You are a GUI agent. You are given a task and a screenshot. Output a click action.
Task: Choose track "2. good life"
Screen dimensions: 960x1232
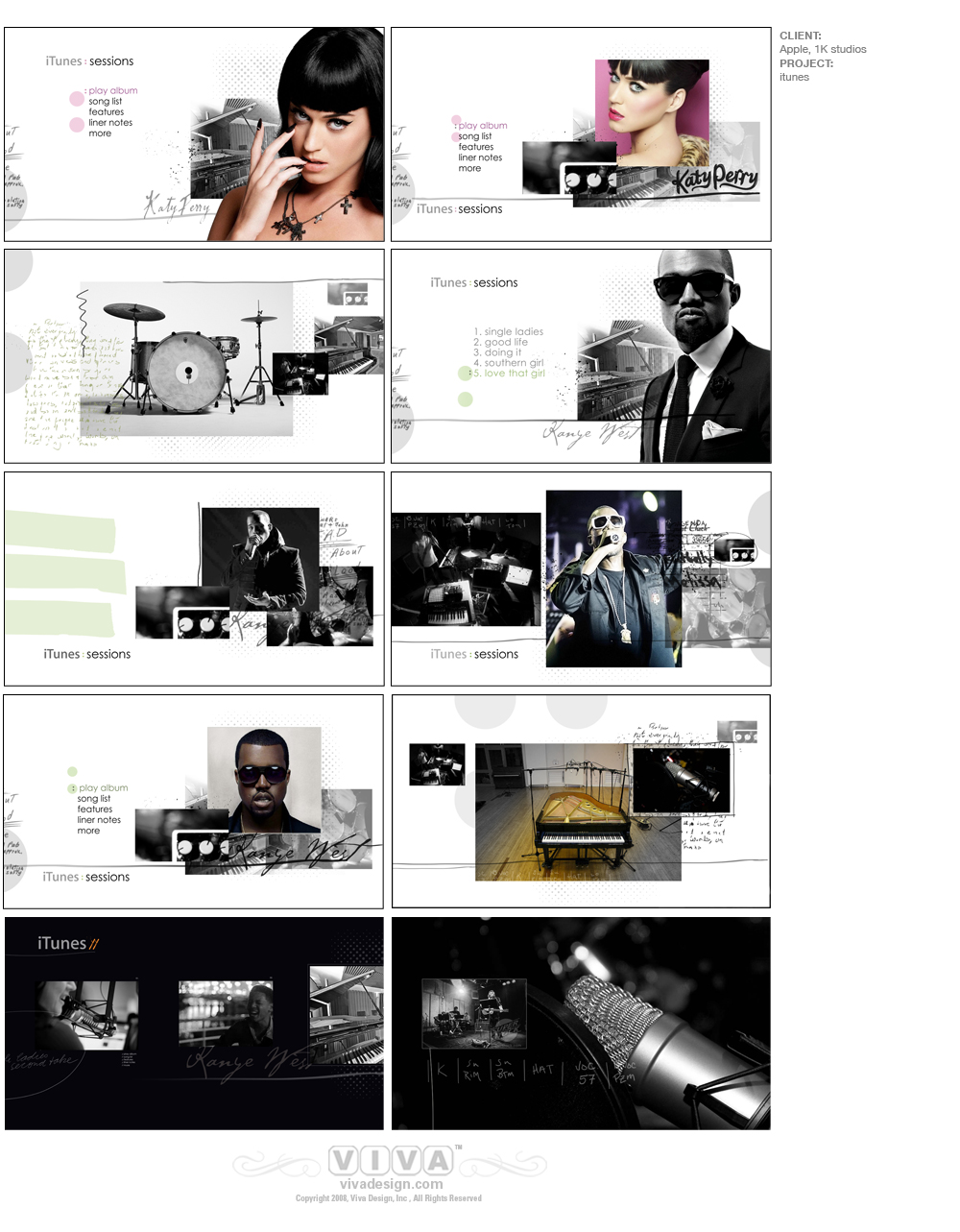(x=500, y=342)
